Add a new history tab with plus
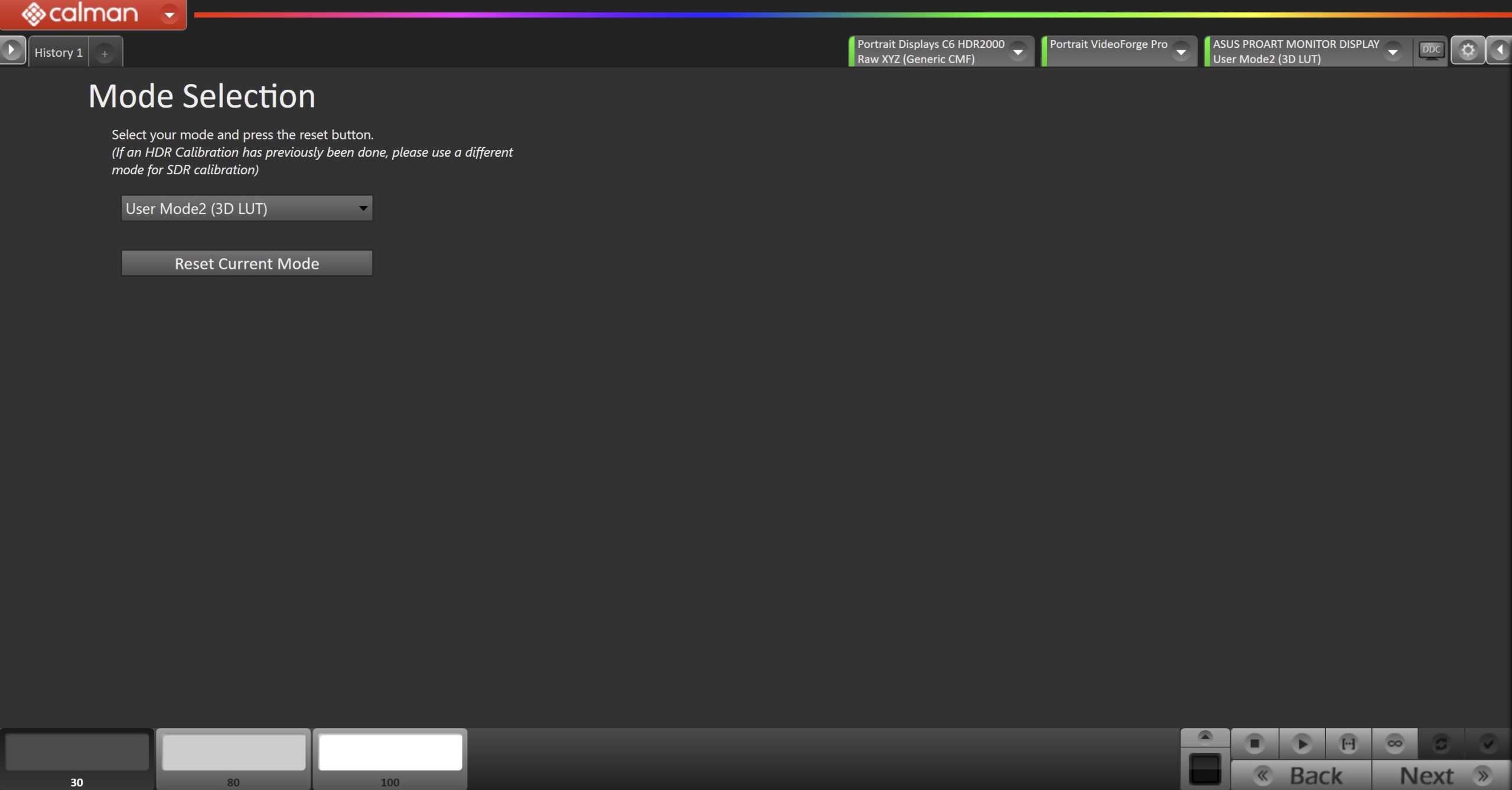This screenshot has width=1512, height=790. [x=105, y=53]
